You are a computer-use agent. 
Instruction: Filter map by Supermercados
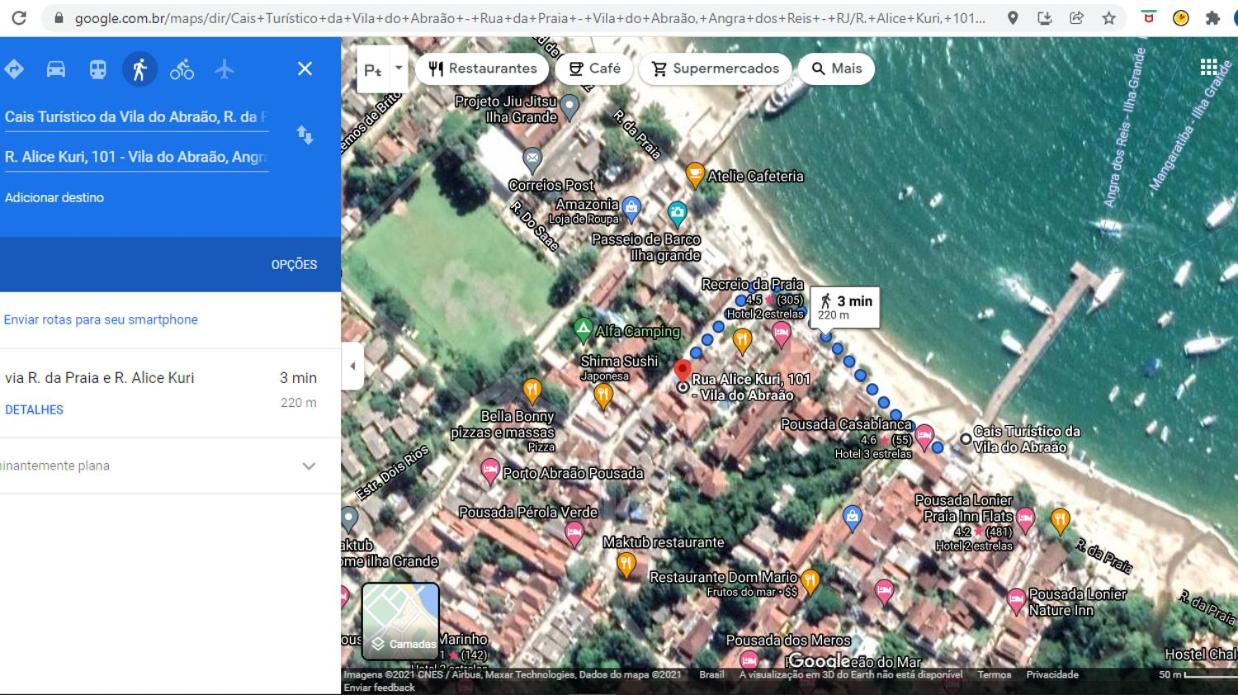715,69
